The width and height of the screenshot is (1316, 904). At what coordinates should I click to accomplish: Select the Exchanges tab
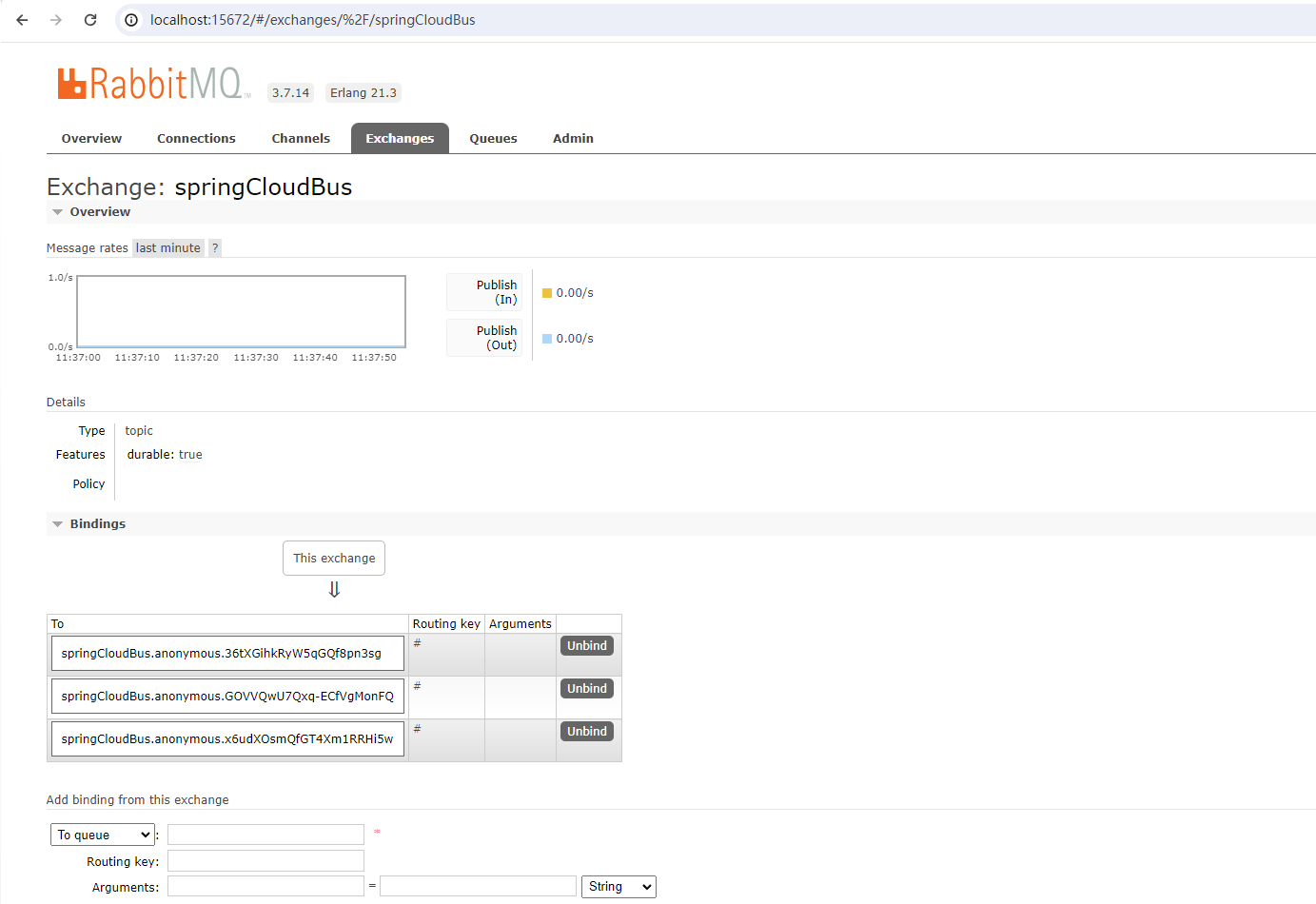pos(400,138)
